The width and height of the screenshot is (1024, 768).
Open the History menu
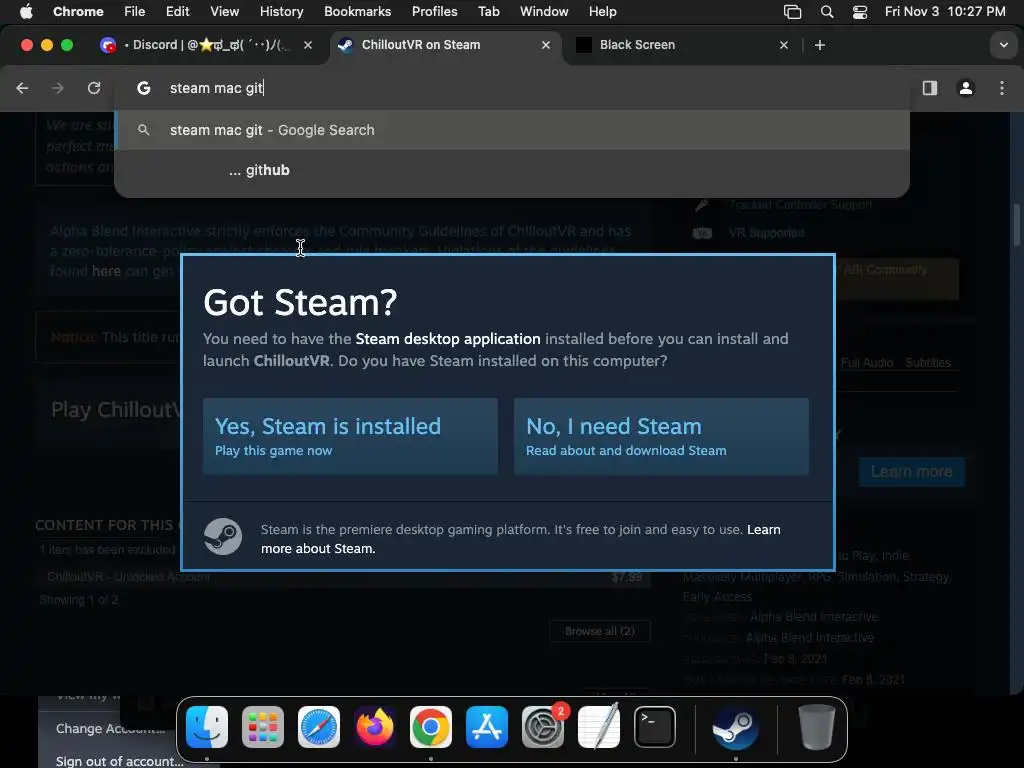click(x=281, y=11)
